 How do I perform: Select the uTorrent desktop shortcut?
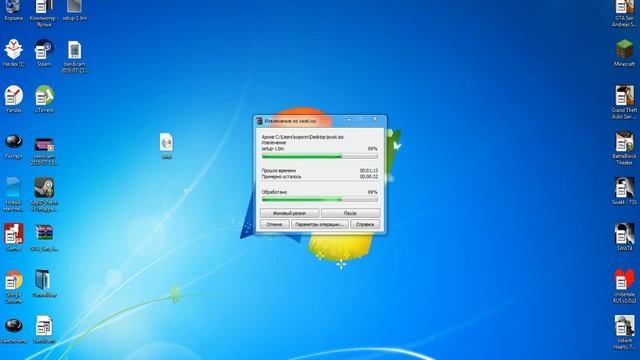pyautogui.click(x=44, y=99)
